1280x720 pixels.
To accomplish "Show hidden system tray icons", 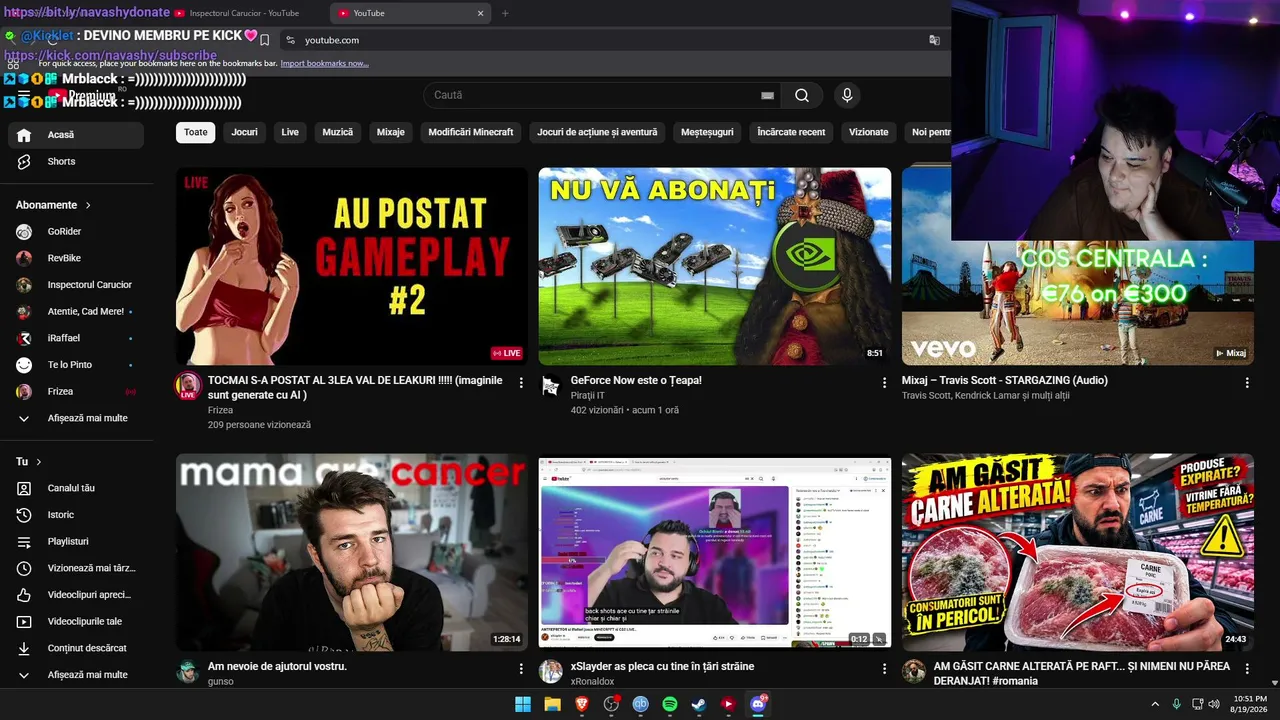I will pyautogui.click(x=1155, y=704).
